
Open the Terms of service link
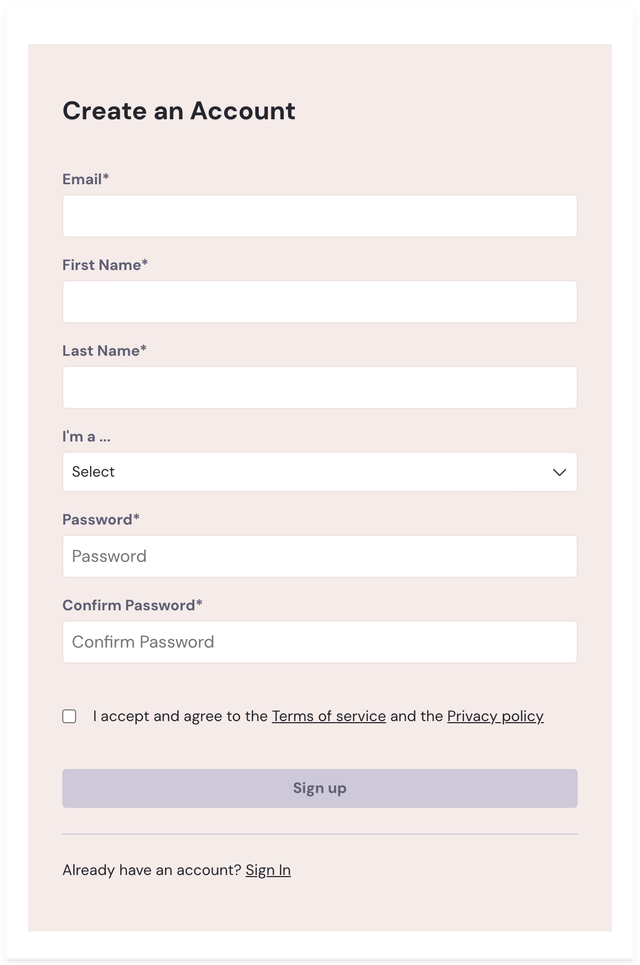[x=329, y=716]
